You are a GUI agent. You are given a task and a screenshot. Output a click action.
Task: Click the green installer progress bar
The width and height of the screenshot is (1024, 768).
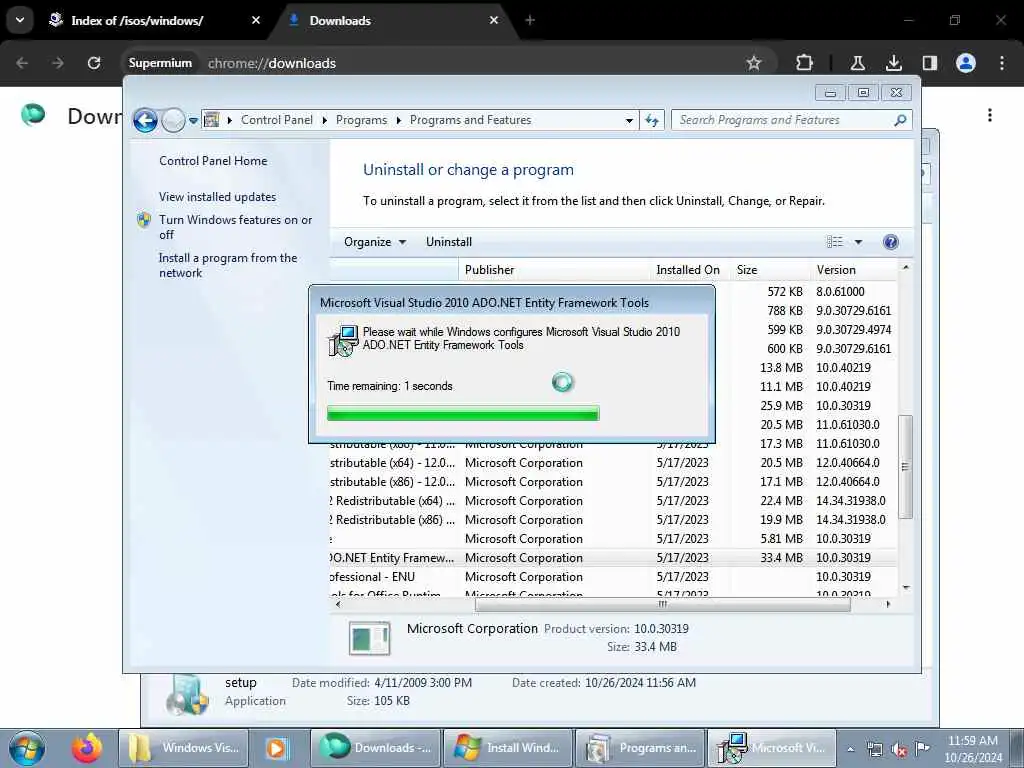[463, 413]
